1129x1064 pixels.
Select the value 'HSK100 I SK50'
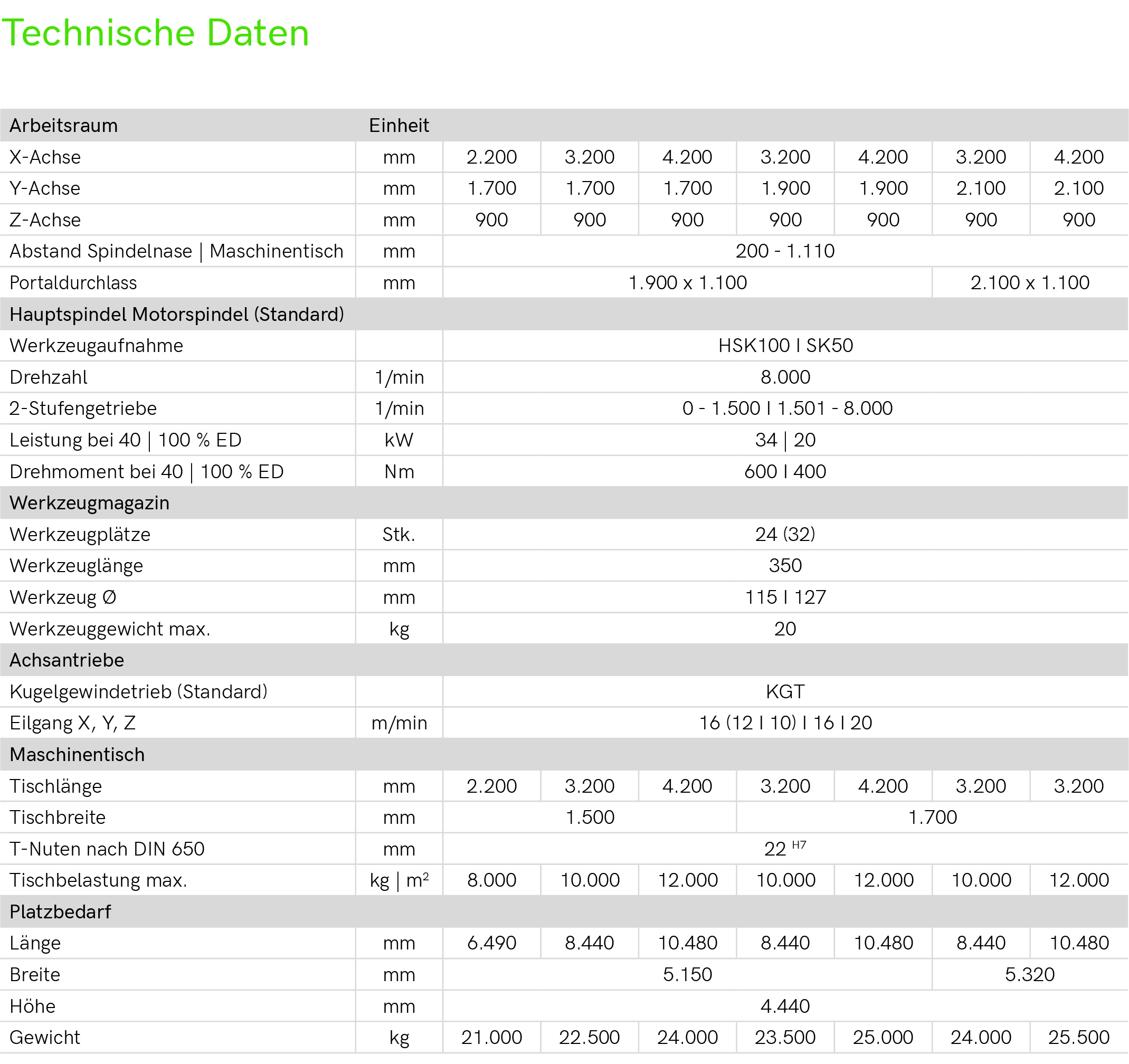coord(785,345)
